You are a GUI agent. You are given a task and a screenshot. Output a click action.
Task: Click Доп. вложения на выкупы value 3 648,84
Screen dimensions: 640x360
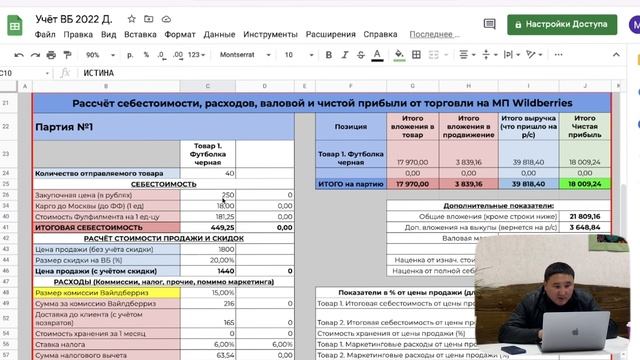click(585, 227)
